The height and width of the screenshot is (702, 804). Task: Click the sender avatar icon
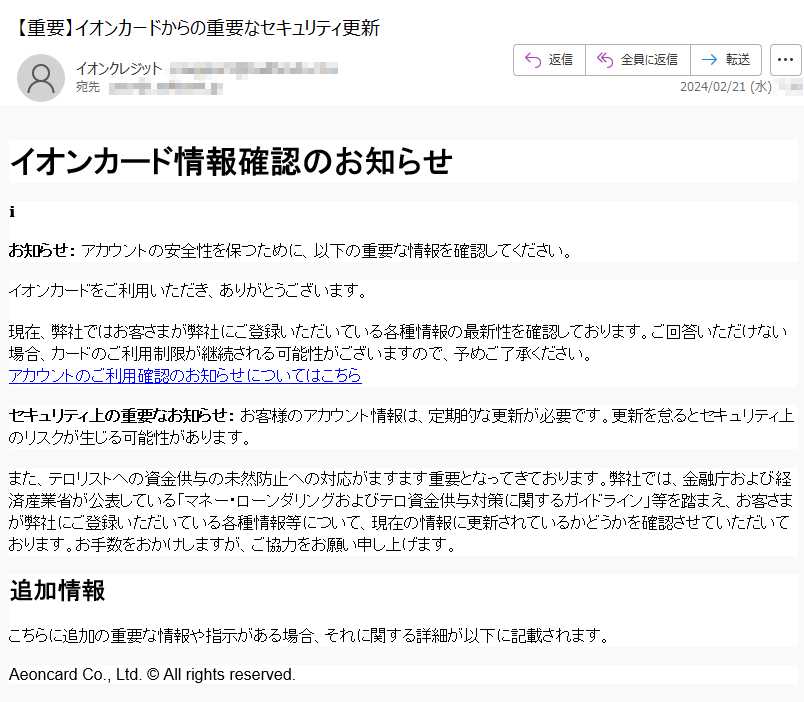coord(41,78)
